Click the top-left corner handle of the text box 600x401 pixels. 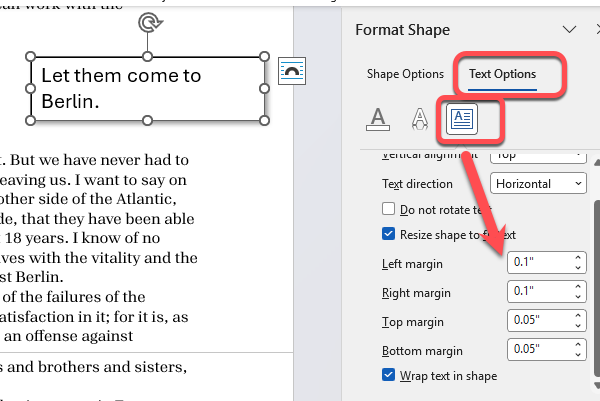(30, 57)
